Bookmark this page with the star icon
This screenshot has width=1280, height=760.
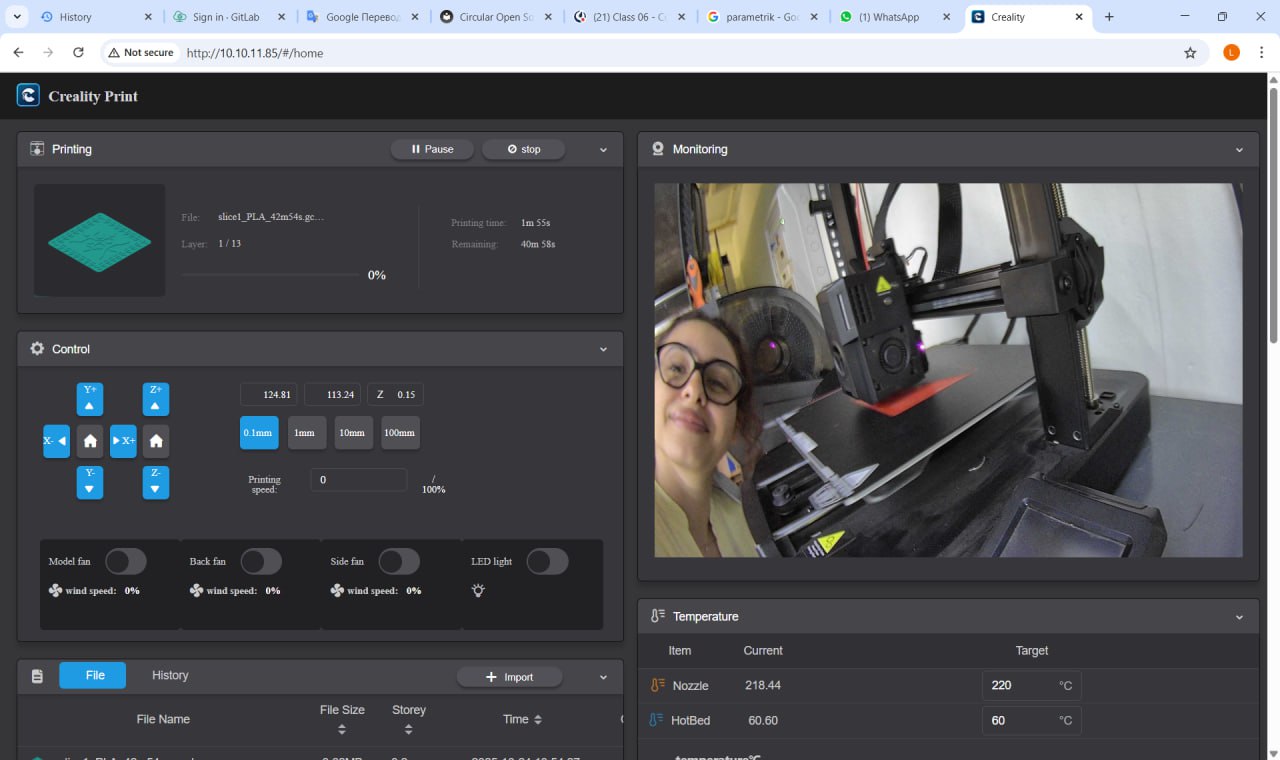coord(1190,53)
